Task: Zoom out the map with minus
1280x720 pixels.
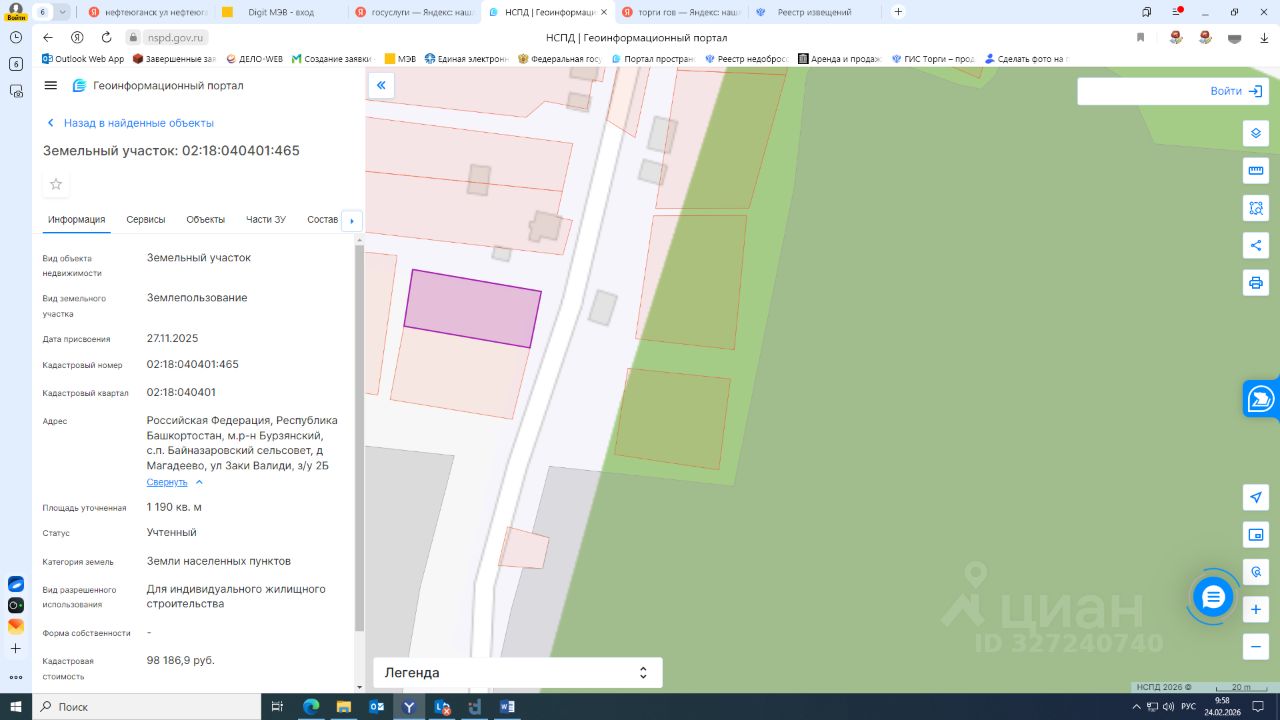Action: point(1256,647)
